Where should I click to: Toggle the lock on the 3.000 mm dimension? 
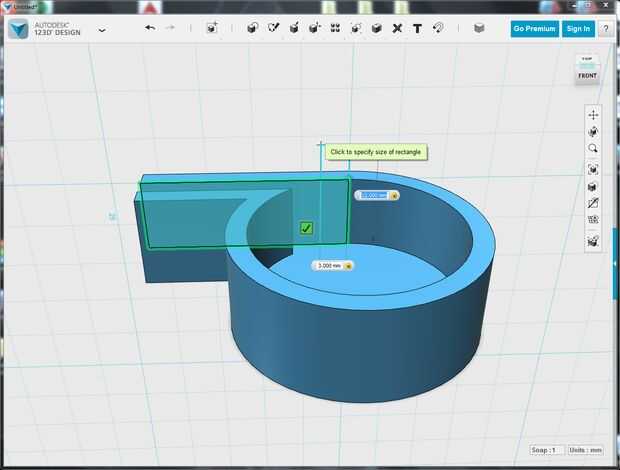(348, 266)
